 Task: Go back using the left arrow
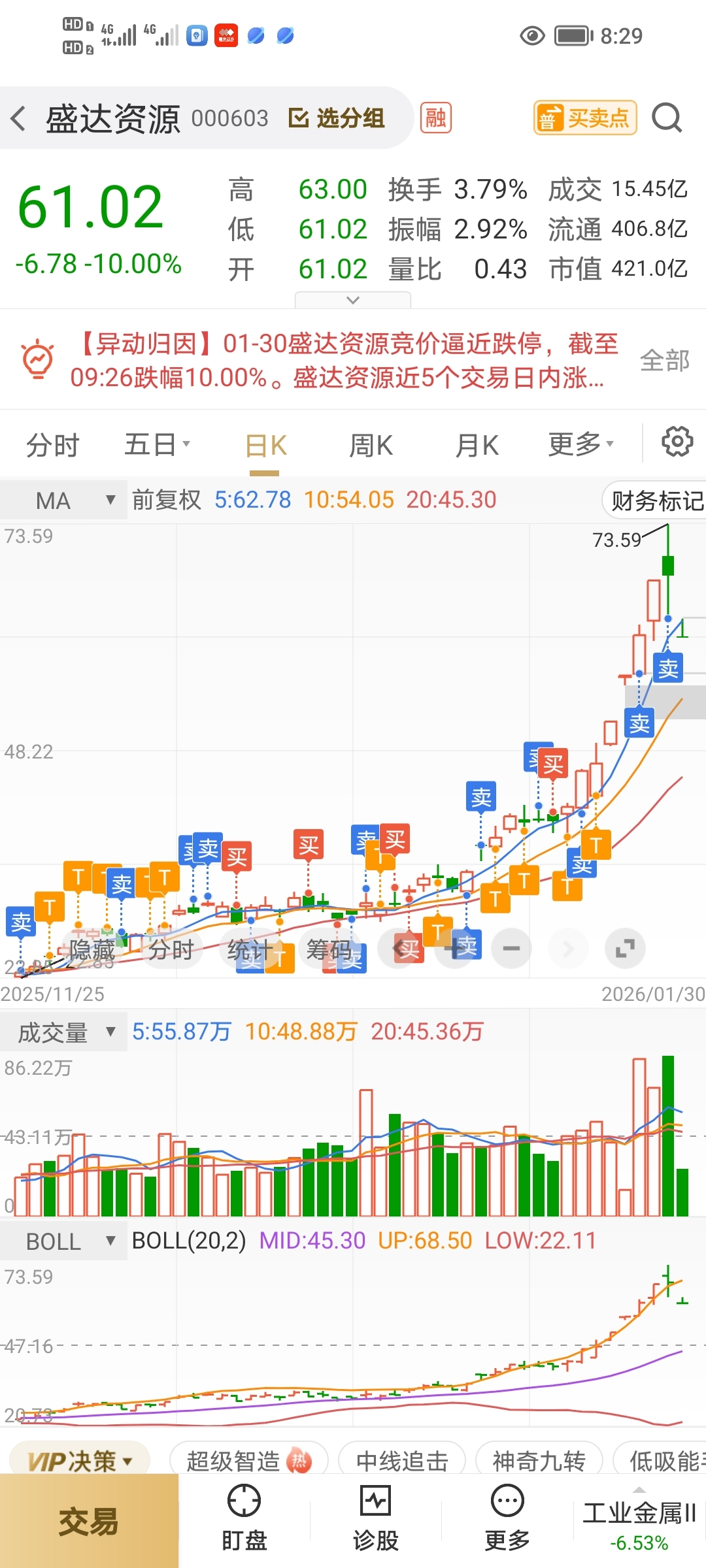[x=18, y=119]
